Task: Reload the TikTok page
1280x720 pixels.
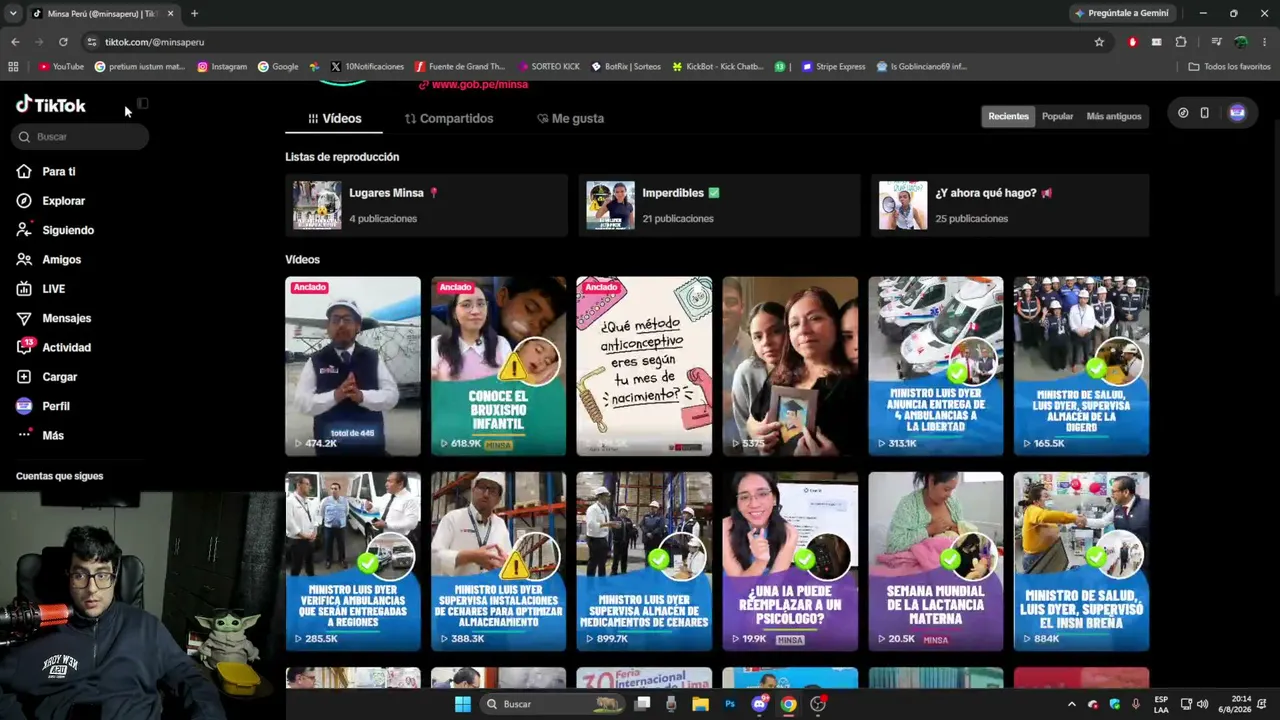Action: (x=63, y=42)
